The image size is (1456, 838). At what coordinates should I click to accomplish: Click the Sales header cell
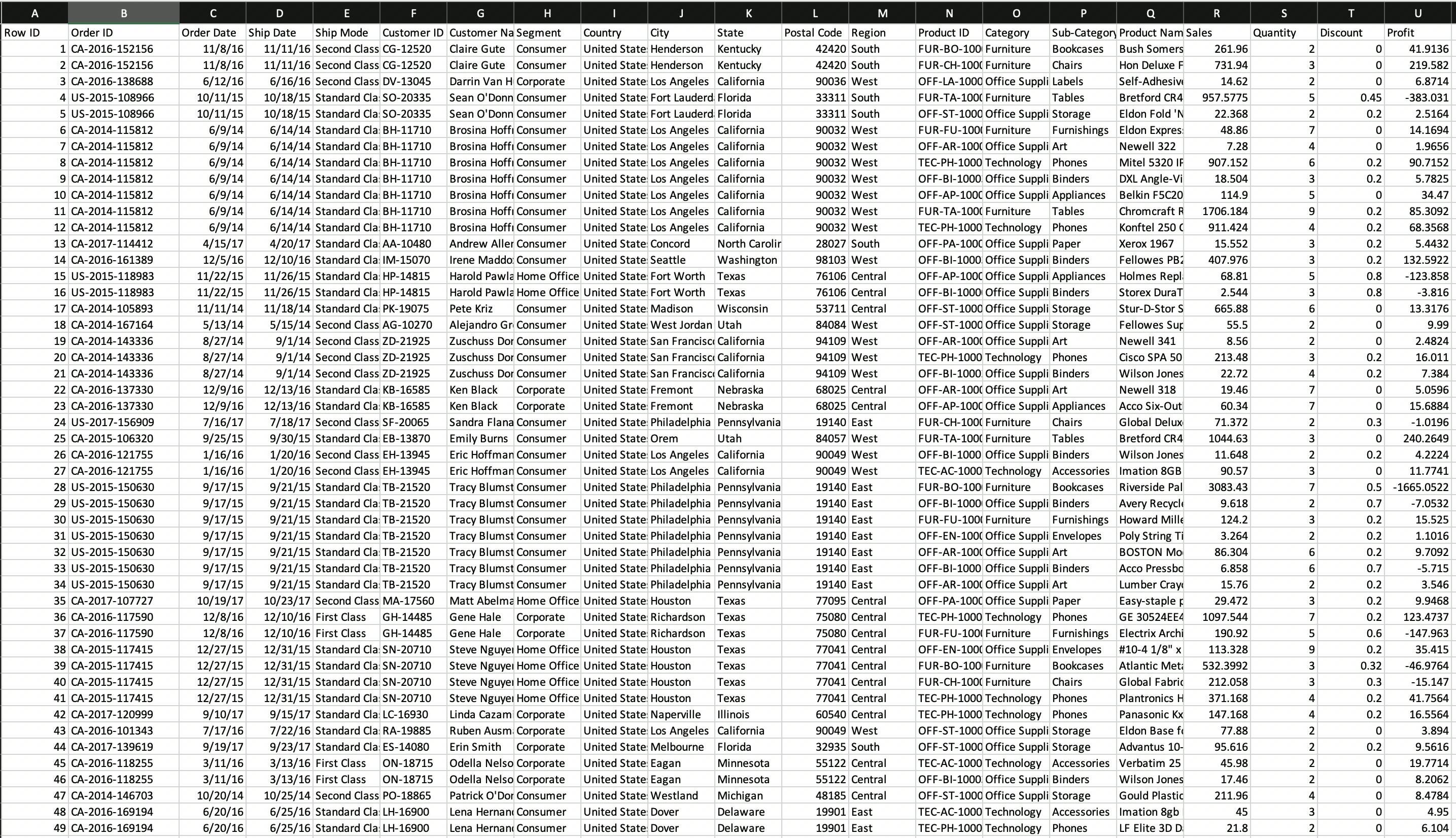tap(1217, 33)
